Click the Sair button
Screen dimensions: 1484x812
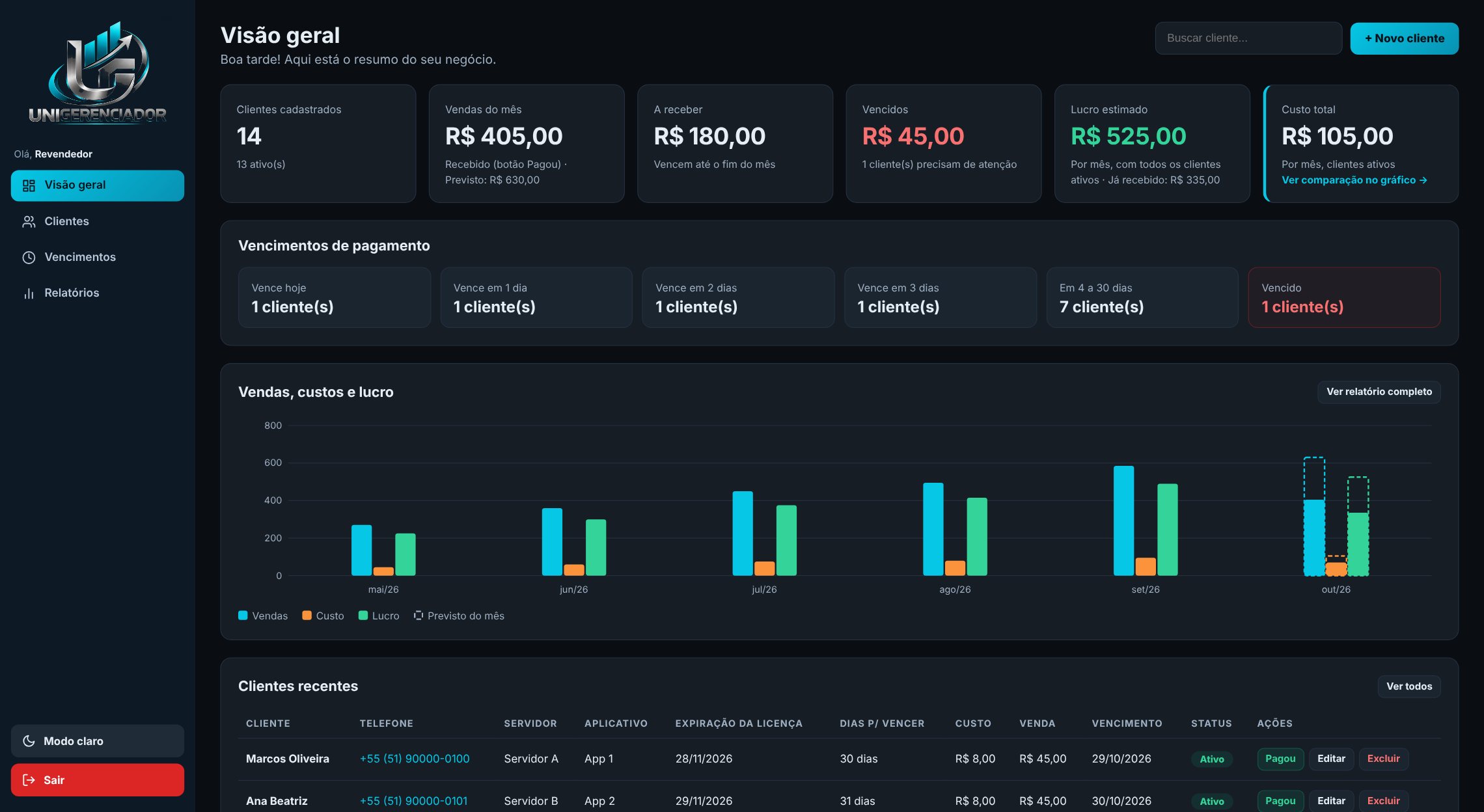point(98,780)
